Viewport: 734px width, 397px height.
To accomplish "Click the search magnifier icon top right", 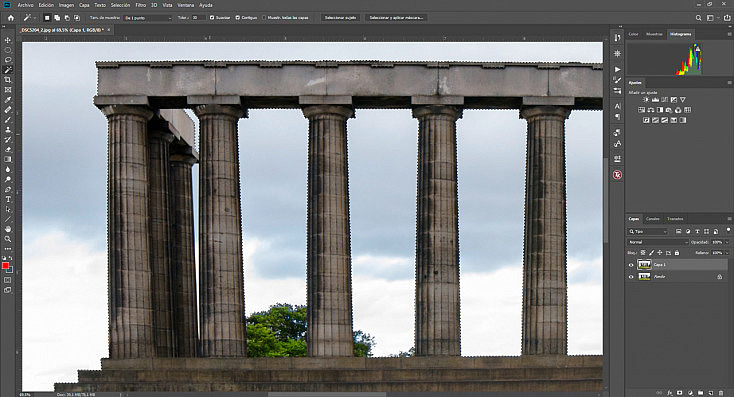I will coord(698,18).
